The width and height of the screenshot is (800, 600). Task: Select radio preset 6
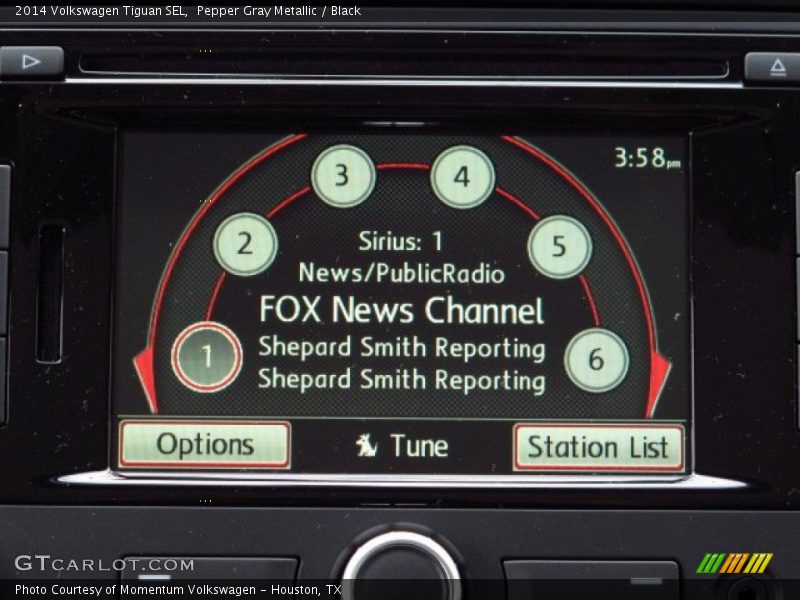(x=596, y=360)
